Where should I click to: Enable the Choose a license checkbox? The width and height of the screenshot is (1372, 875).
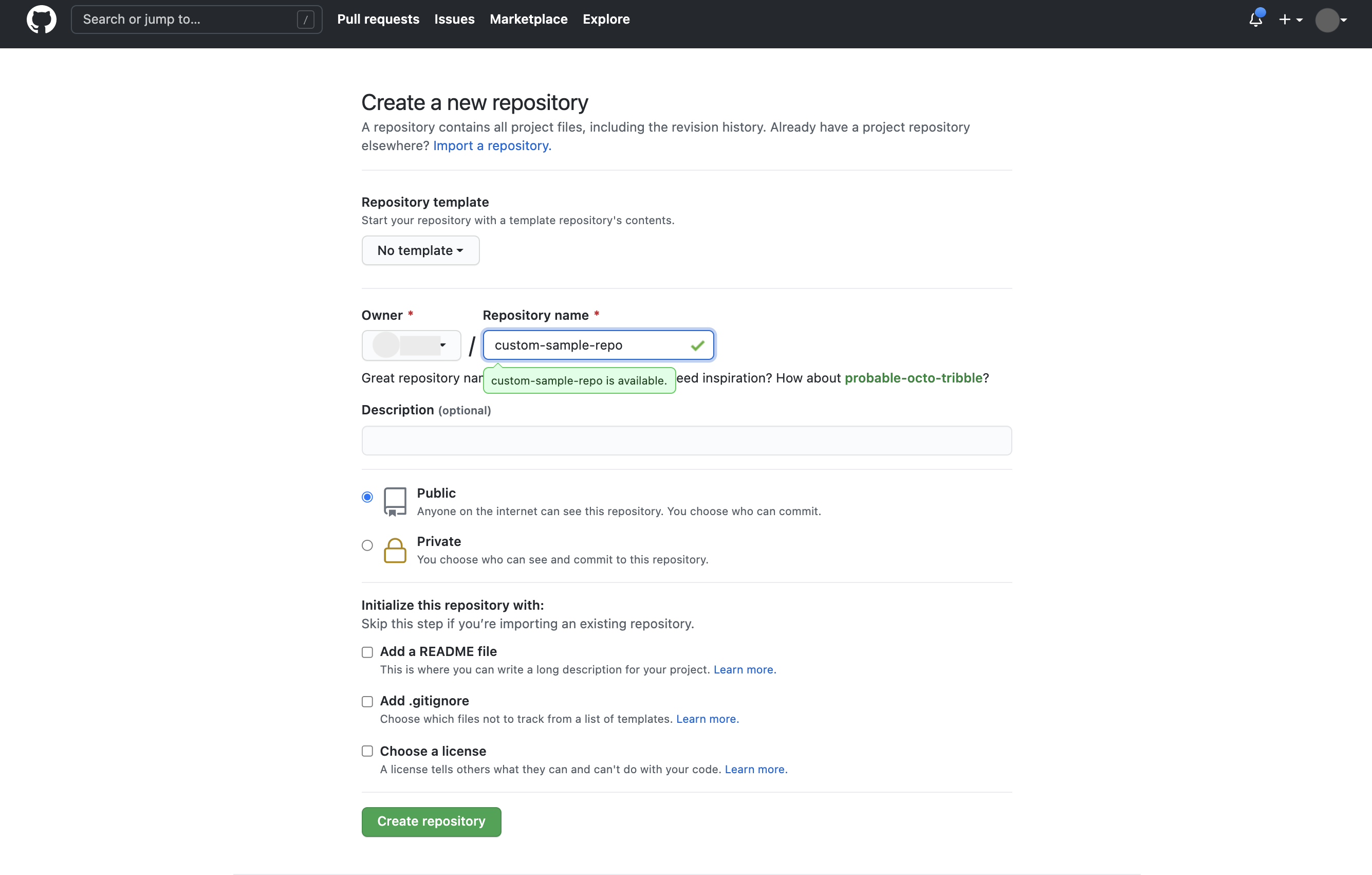[x=367, y=751]
